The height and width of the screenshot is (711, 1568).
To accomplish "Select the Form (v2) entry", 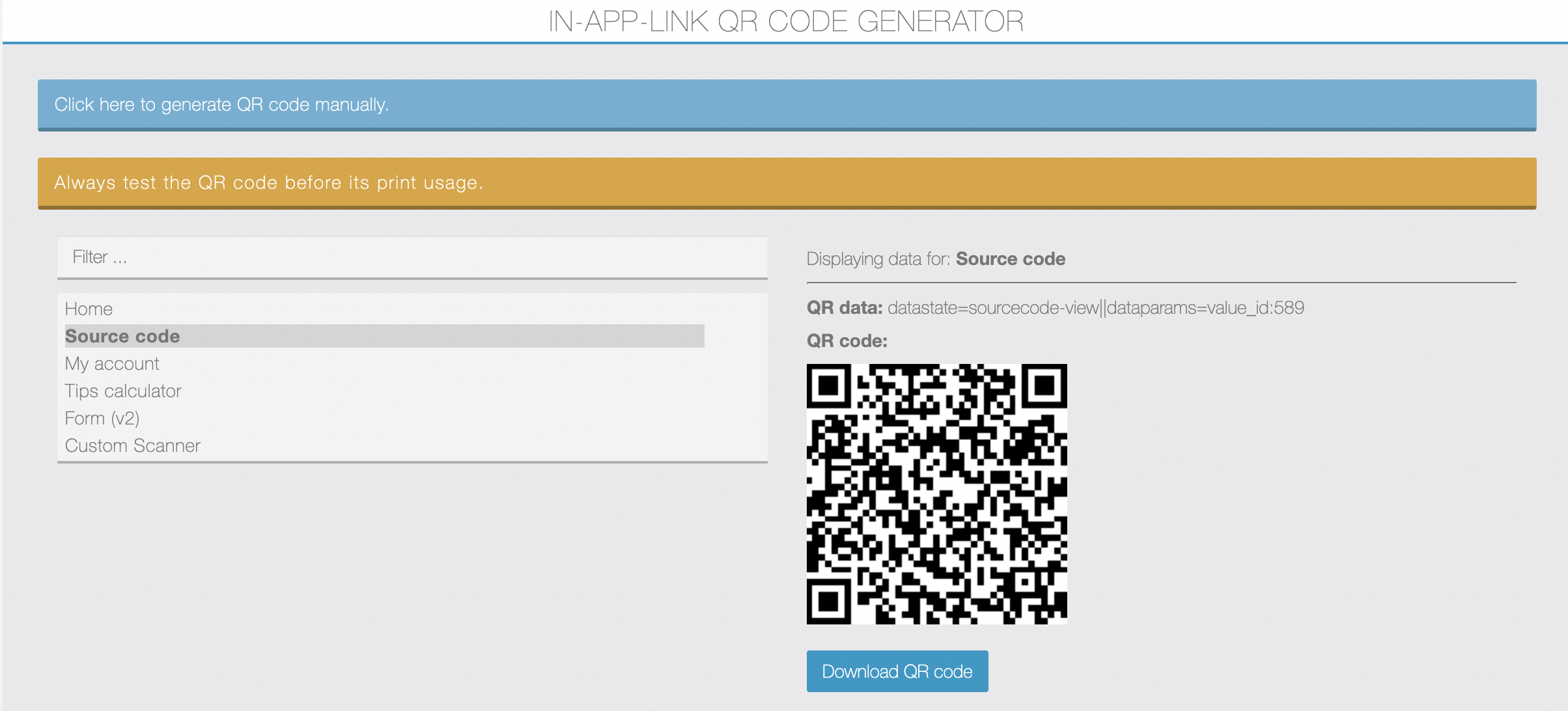I will pyautogui.click(x=102, y=418).
